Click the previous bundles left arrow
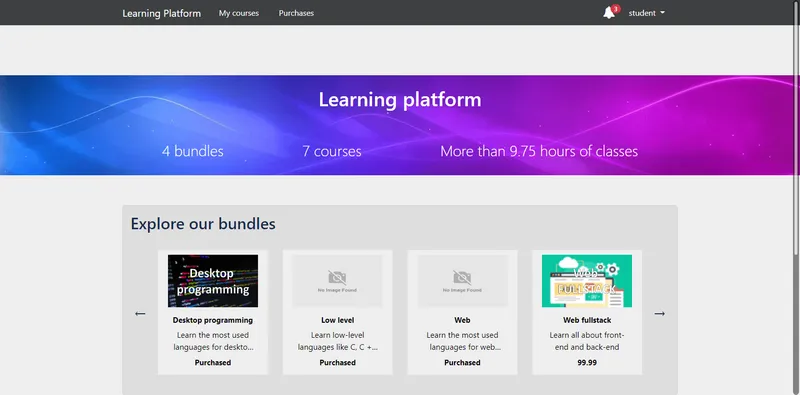Image resolution: width=800 pixels, height=395 pixels. pos(140,313)
